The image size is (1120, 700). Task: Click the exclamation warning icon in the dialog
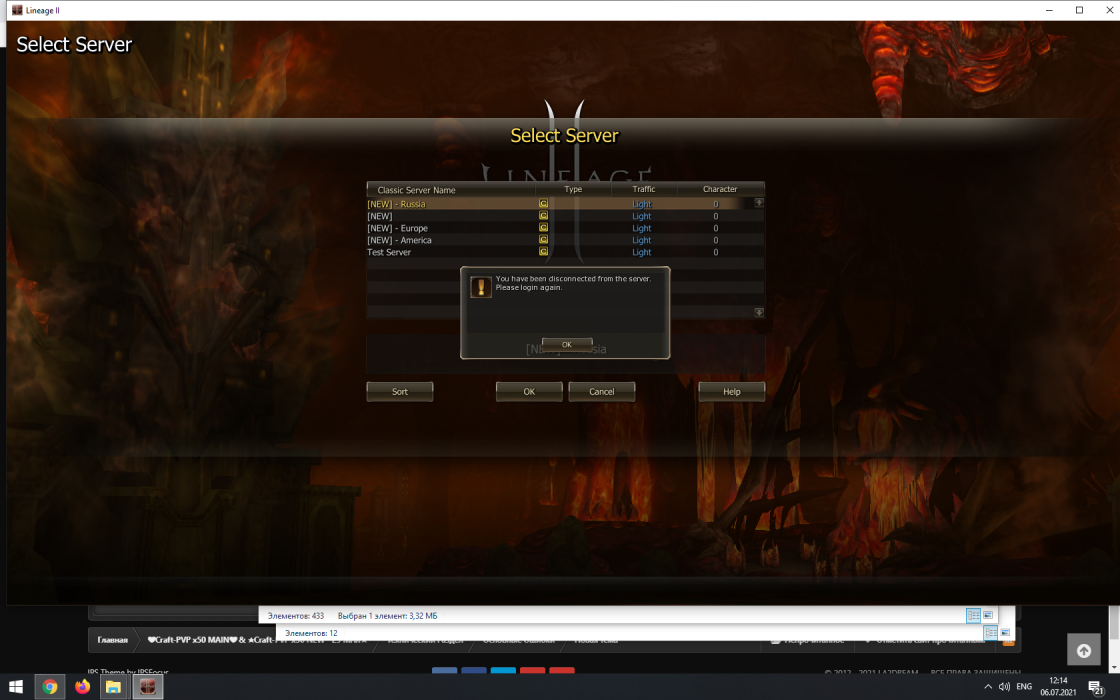tap(481, 287)
